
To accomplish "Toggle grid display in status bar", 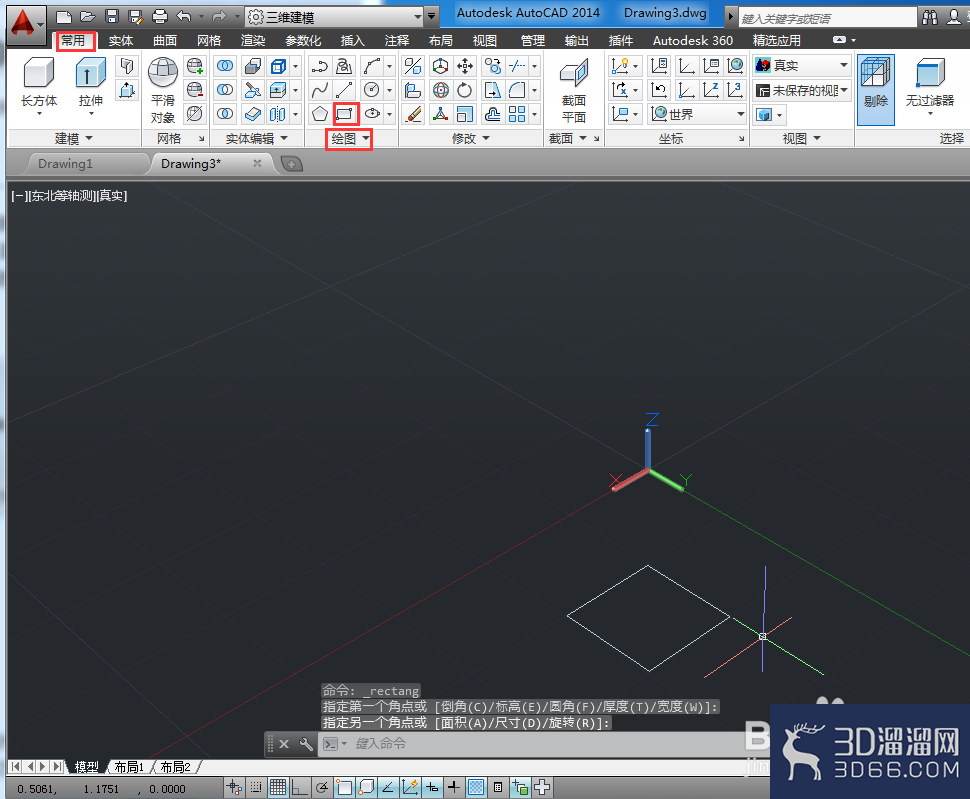I will click(x=278, y=787).
